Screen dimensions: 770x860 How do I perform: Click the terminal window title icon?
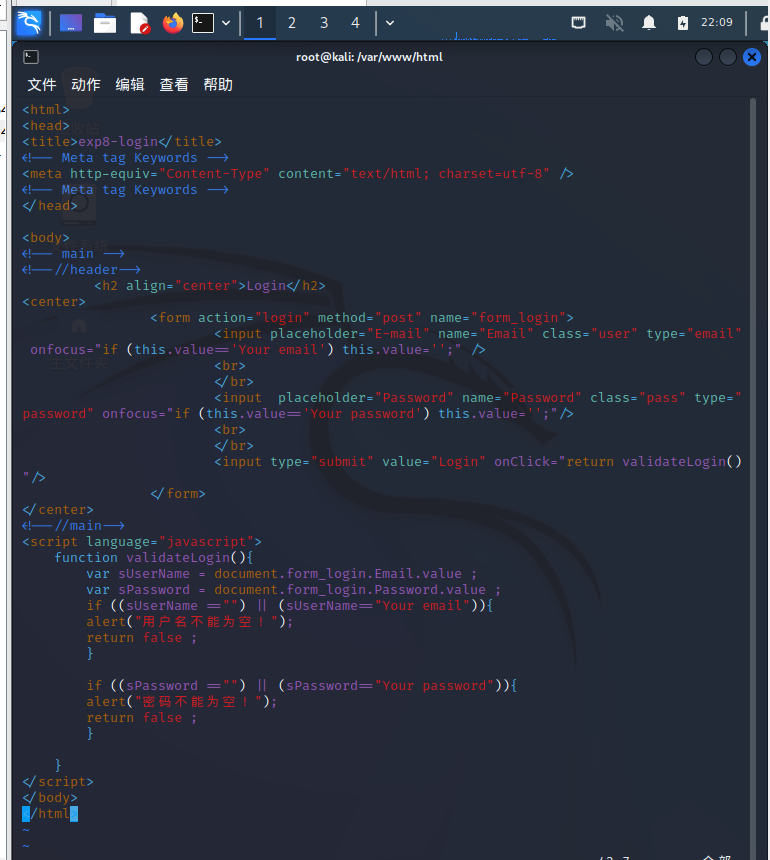pos(31,57)
